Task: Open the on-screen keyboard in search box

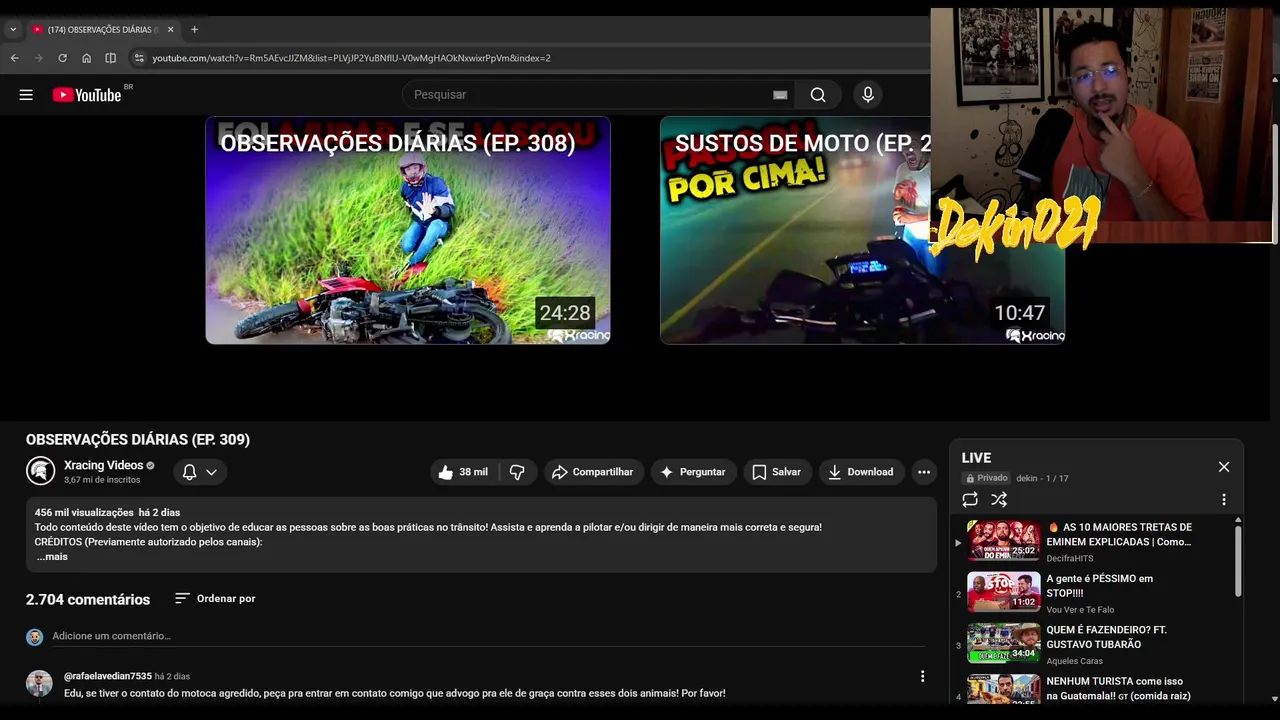Action: tap(780, 95)
